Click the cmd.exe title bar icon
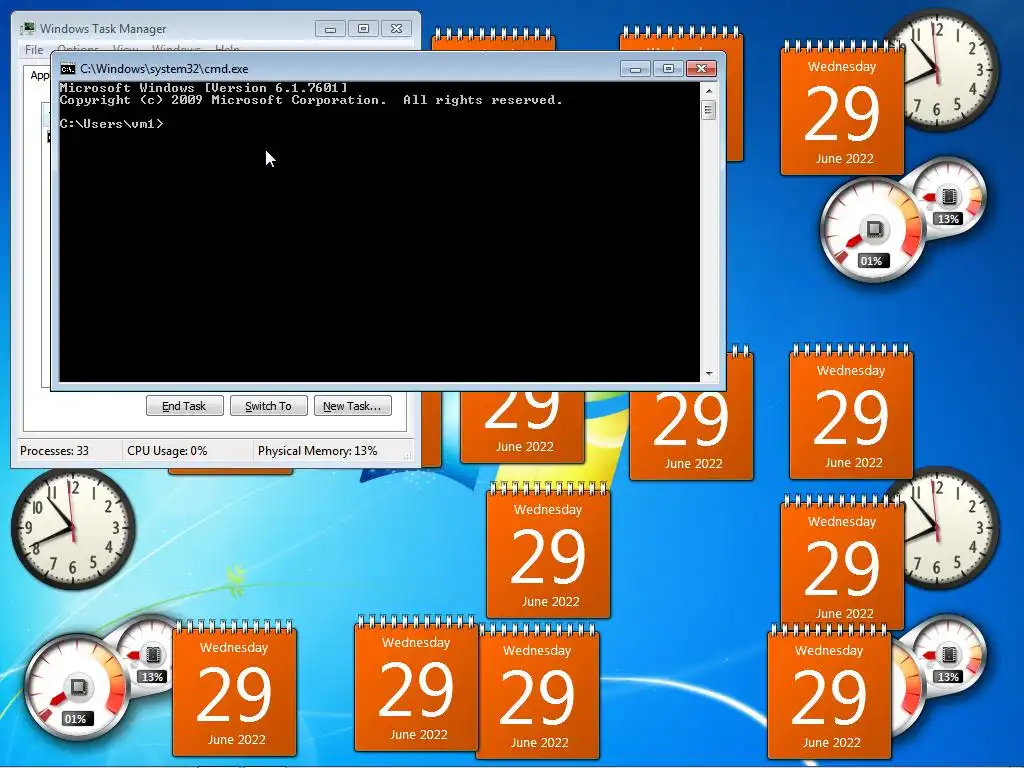 (67, 69)
